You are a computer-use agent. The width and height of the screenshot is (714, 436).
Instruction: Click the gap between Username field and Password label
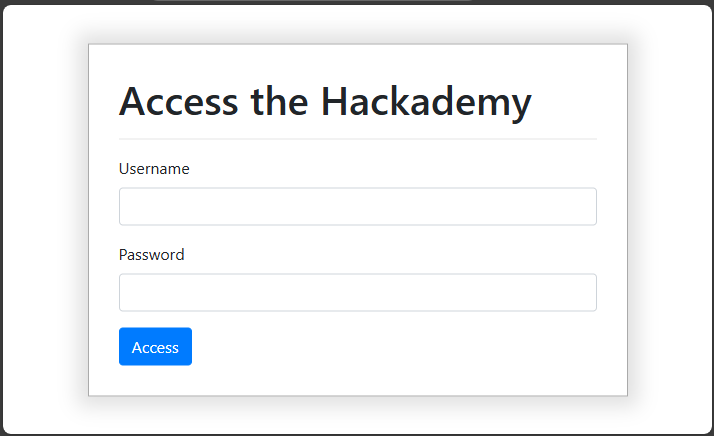[357, 236]
